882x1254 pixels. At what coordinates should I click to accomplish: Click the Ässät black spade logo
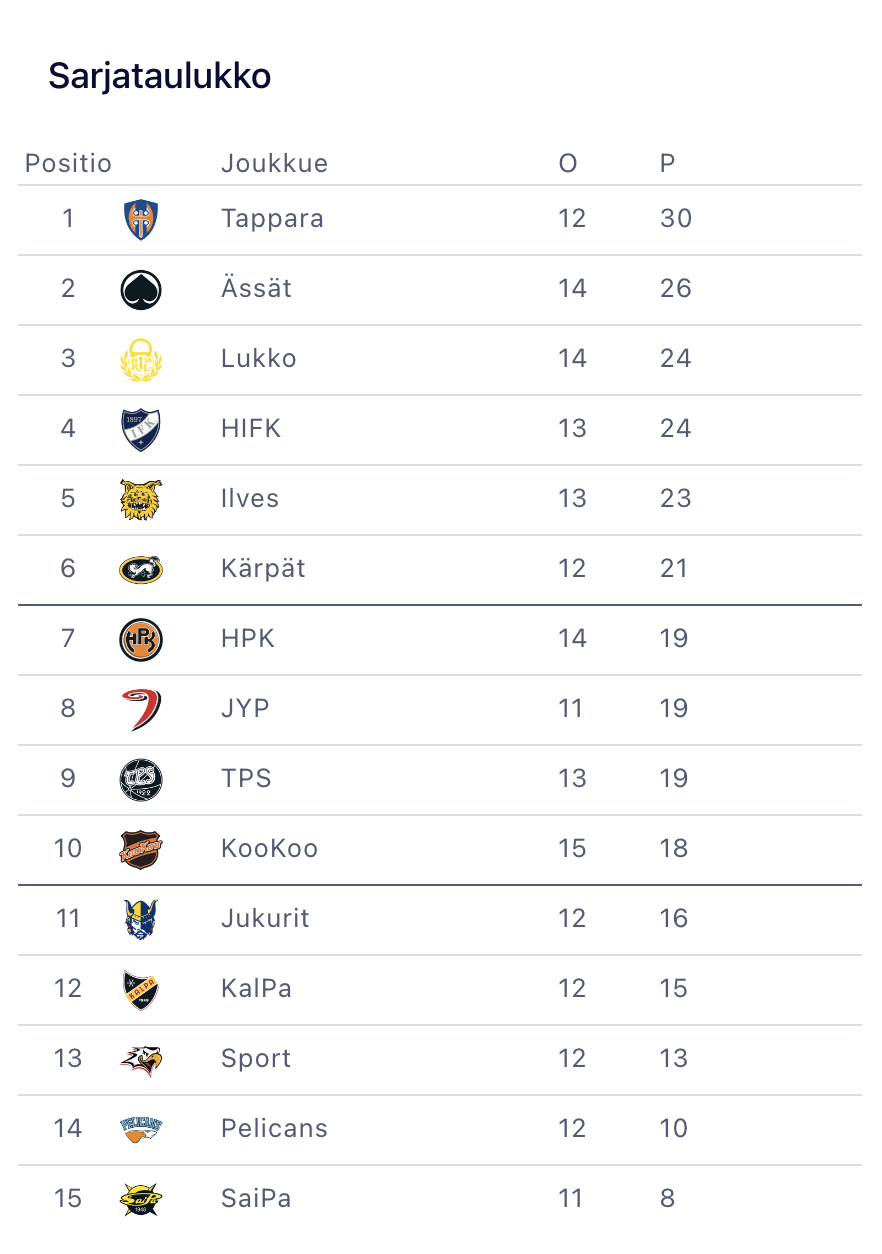tap(141, 289)
